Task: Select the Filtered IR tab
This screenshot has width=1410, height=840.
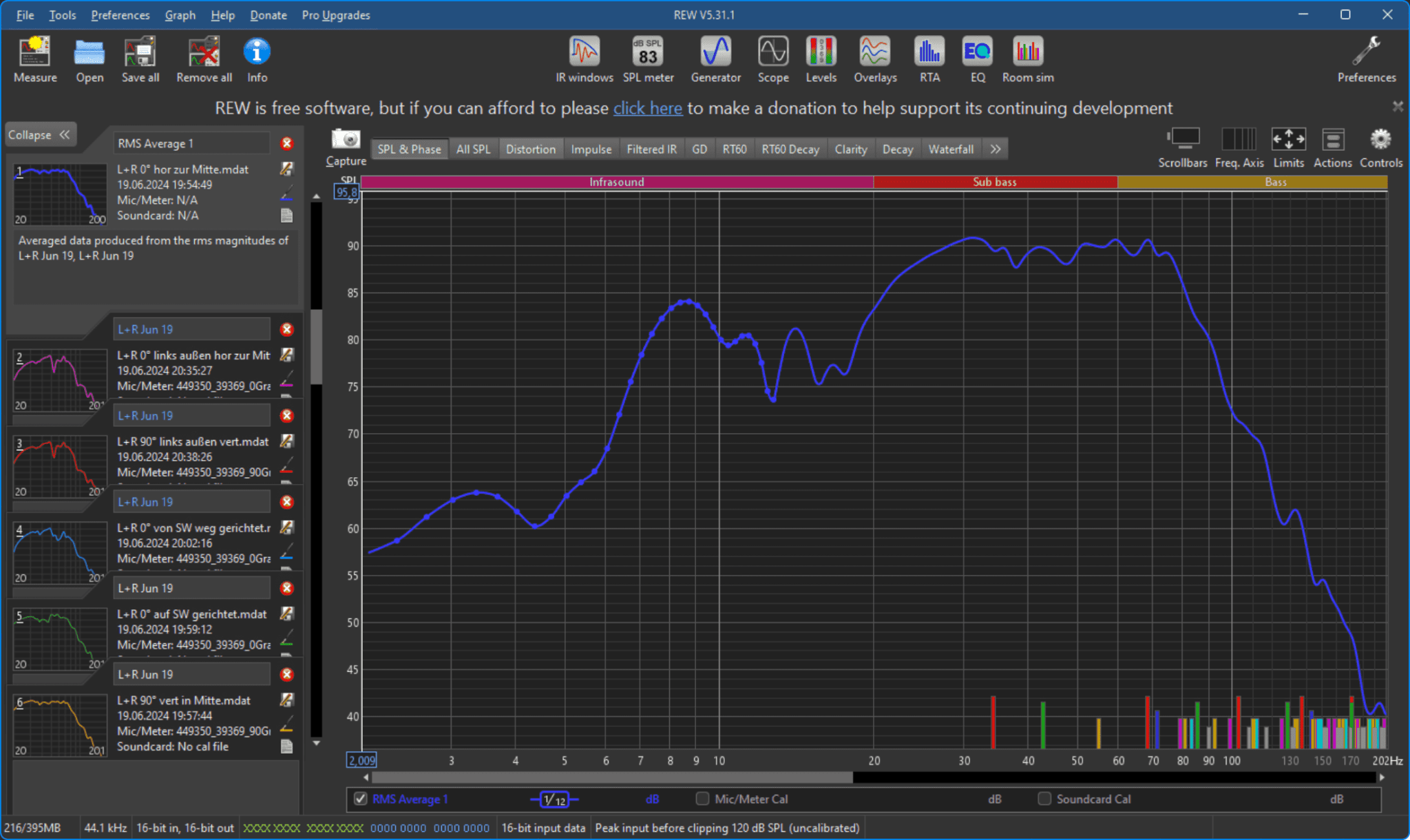Action: click(x=651, y=149)
